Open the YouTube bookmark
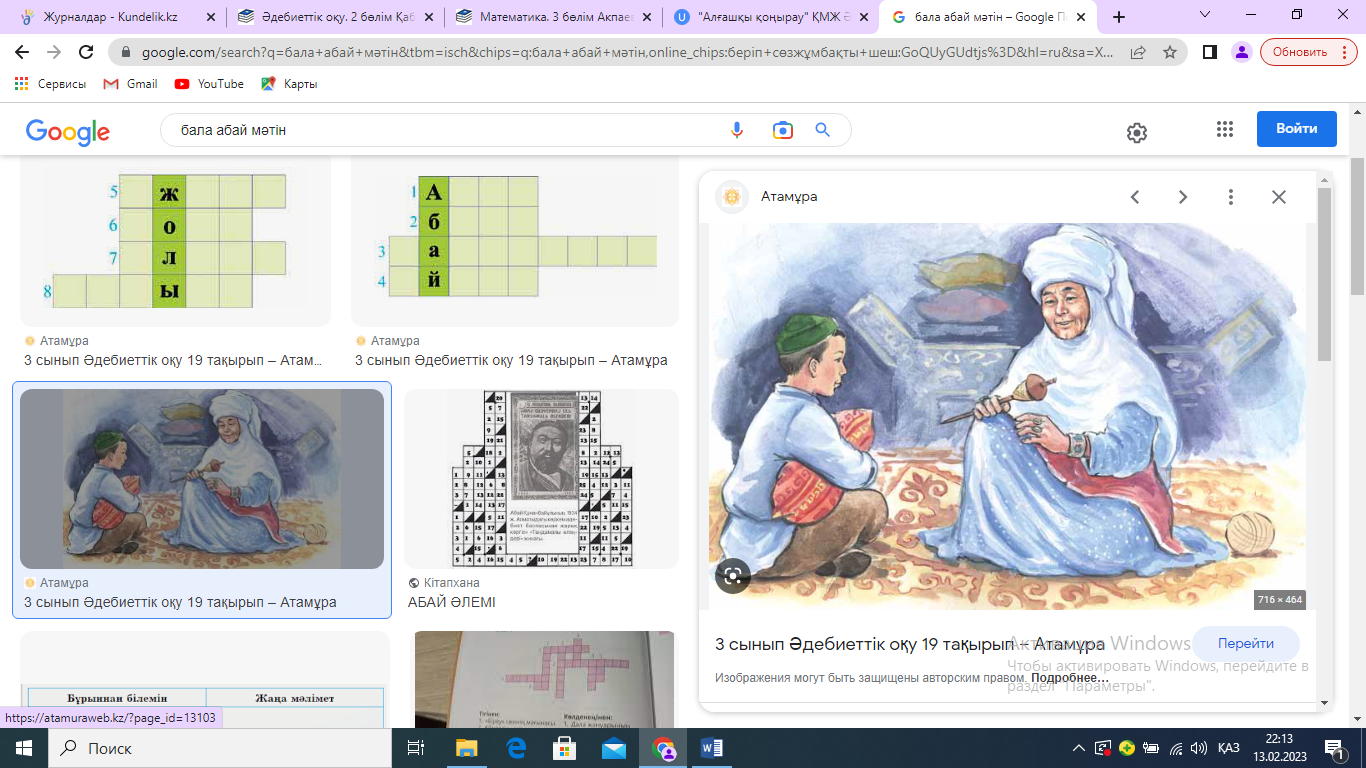Viewport: 1366px width, 768px height. [x=209, y=84]
